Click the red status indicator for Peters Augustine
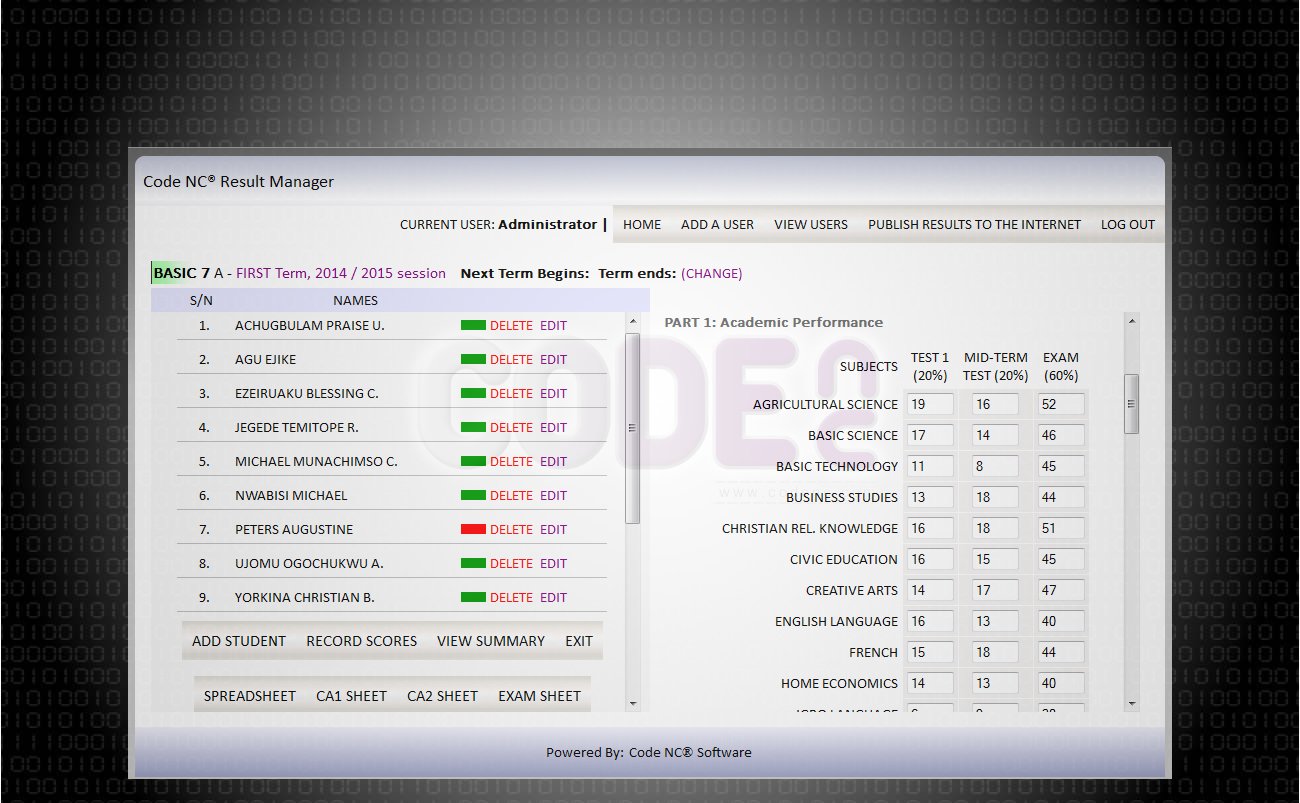The width and height of the screenshot is (1300, 803). (x=473, y=529)
